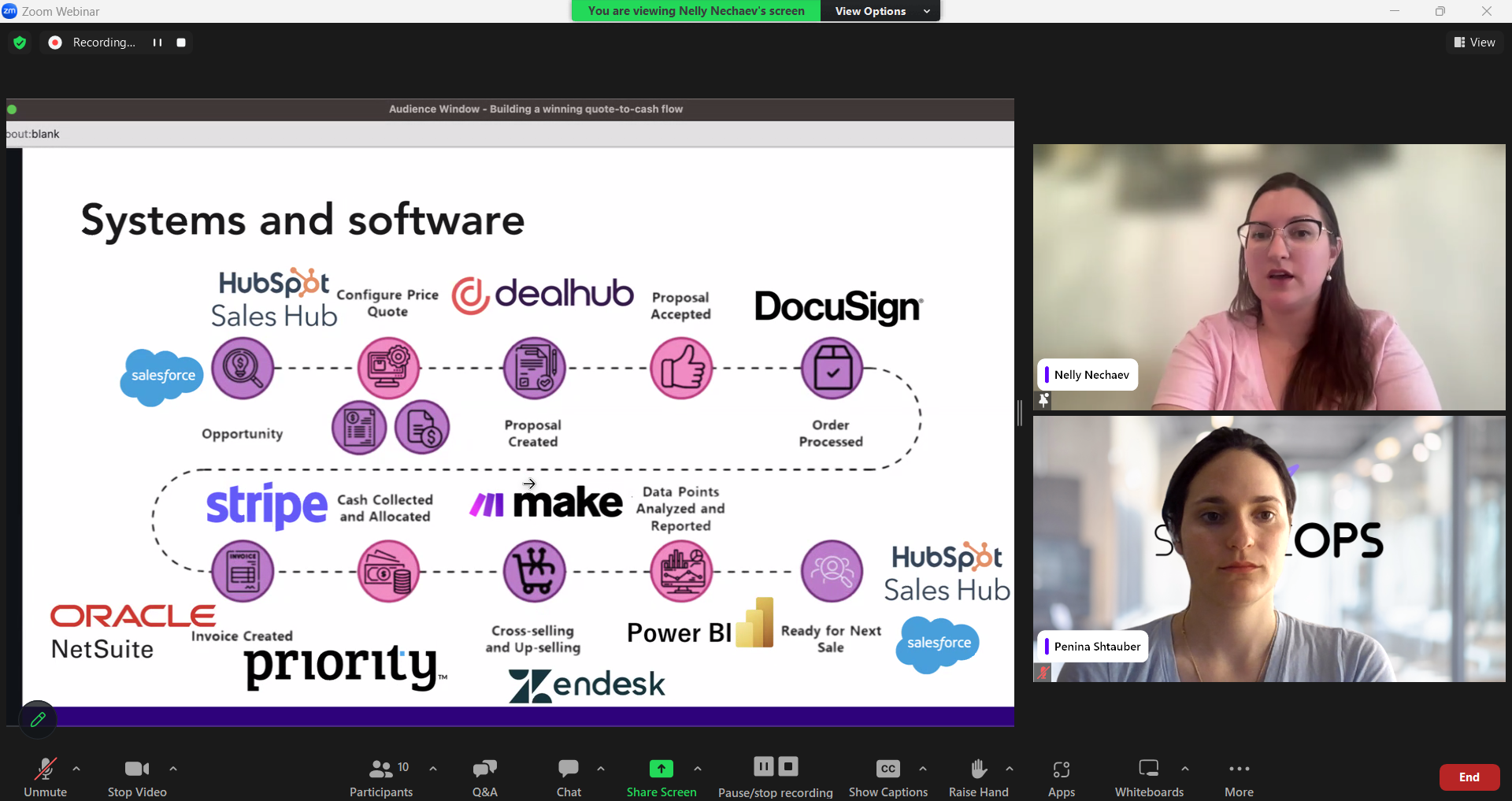The height and width of the screenshot is (801, 1512).
Task: Click the green encryption shield icon
Action: (20, 43)
